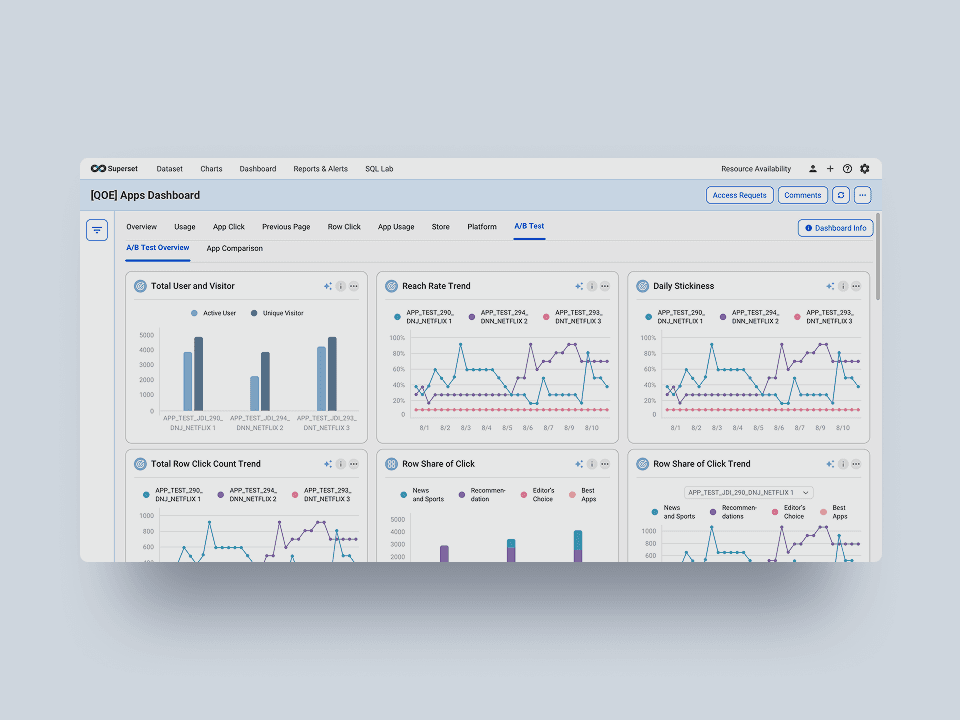Image resolution: width=960 pixels, height=720 pixels.
Task: Toggle Editor's Choice legend in Row Share of Click
Action: click(x=538, y=495)
